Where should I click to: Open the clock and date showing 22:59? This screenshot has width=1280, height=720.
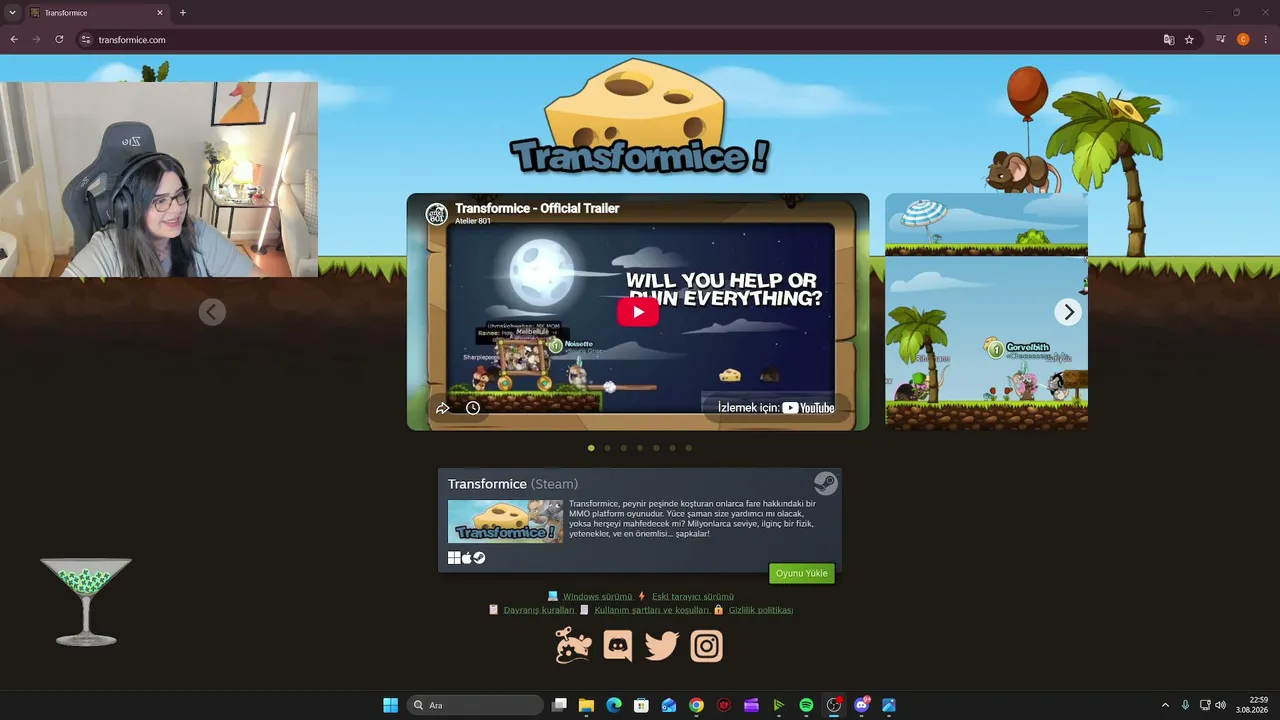pyautogui.click(x=1252, y=705)
